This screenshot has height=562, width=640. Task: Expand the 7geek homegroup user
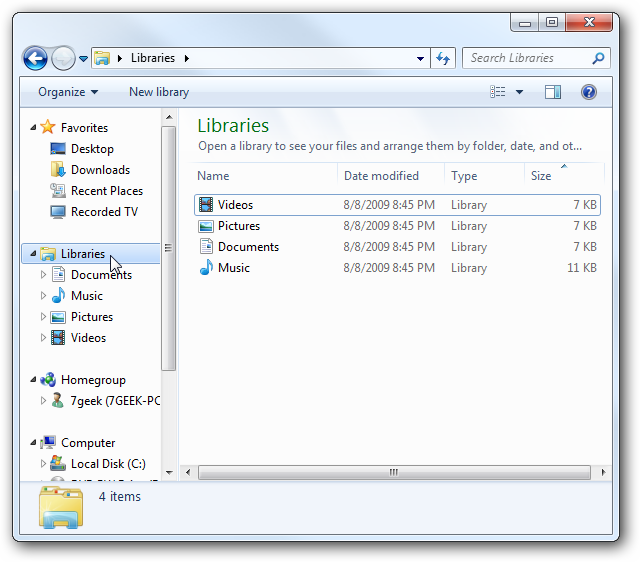click(x=43, y=401)
